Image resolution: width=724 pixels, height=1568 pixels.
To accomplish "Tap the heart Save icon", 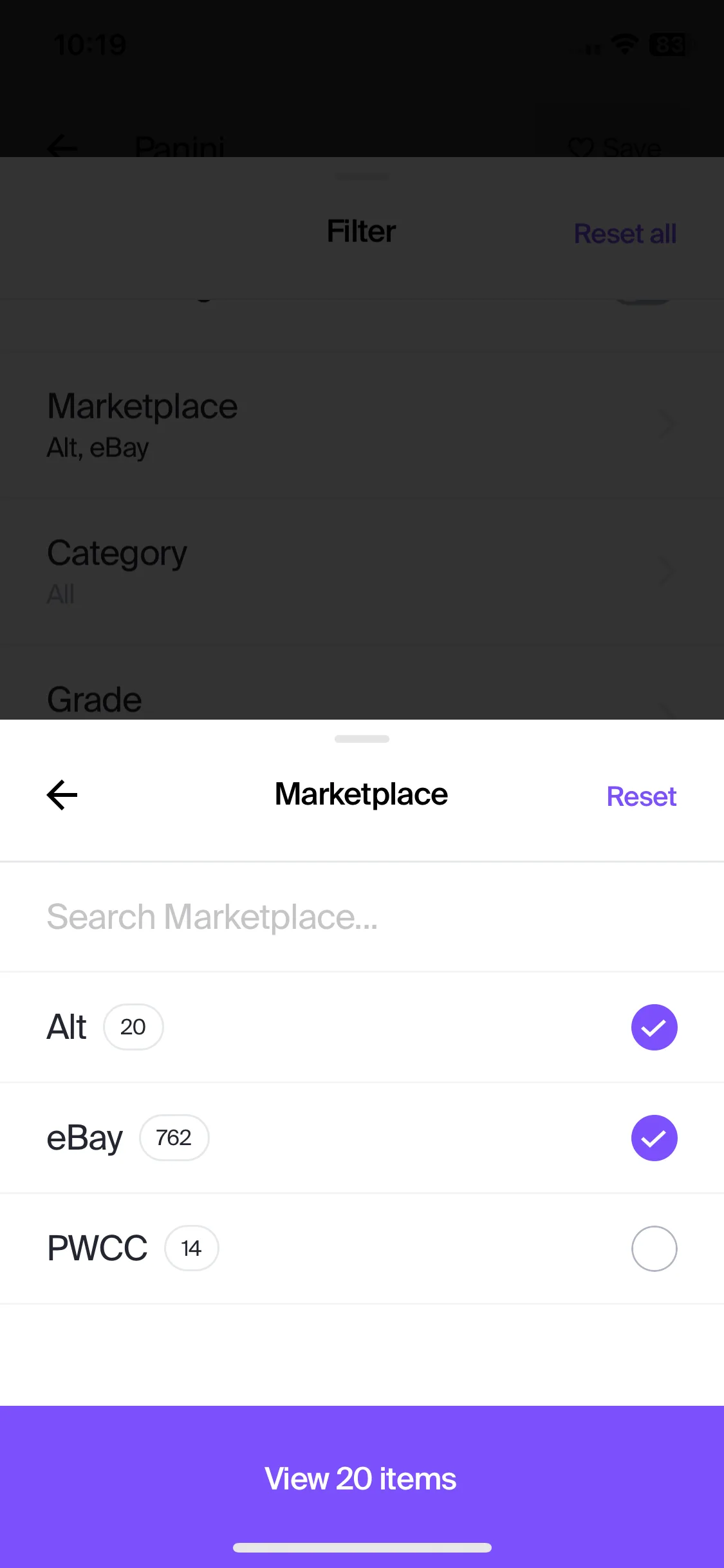I will tap(580, 147).
